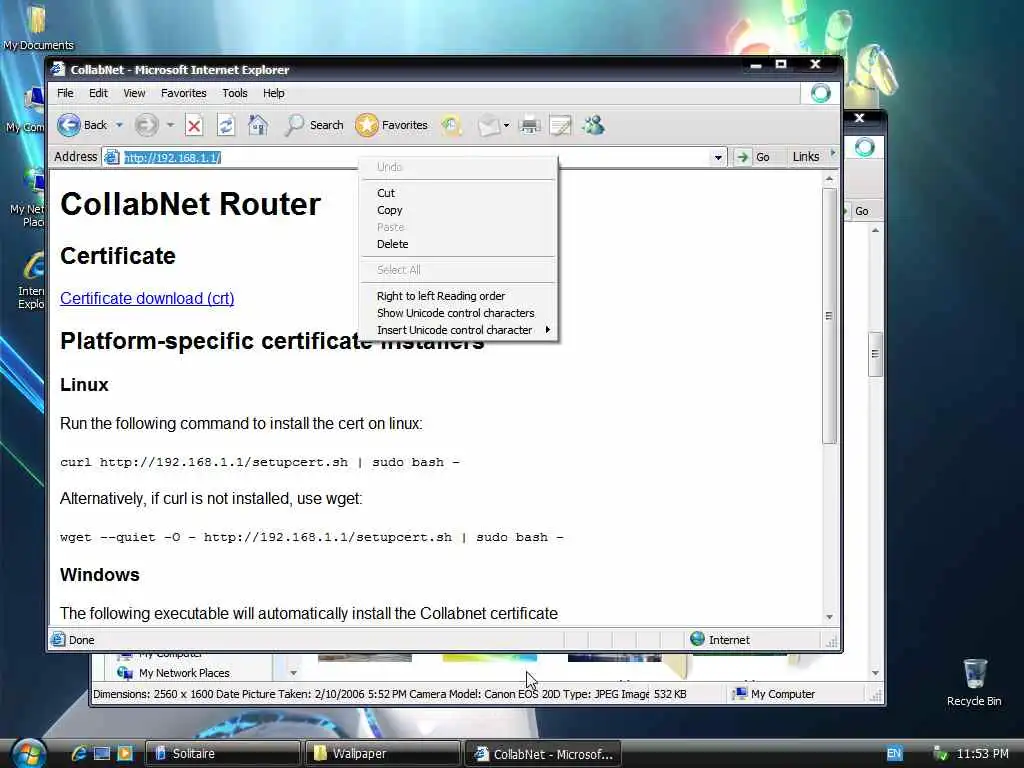The image size is (1024, 768).
Task: Click network tray icon near clock
Action: (940, 754)
